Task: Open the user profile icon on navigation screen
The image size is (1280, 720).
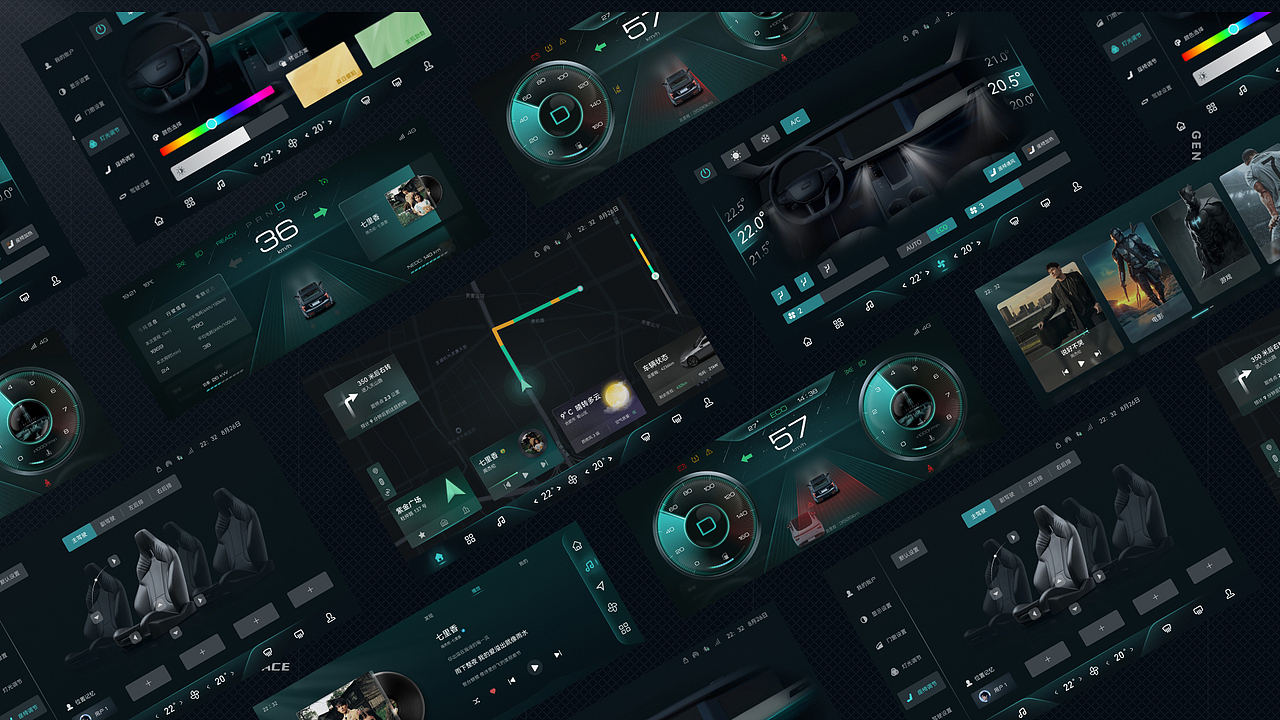Action: [x=708, y=401]
